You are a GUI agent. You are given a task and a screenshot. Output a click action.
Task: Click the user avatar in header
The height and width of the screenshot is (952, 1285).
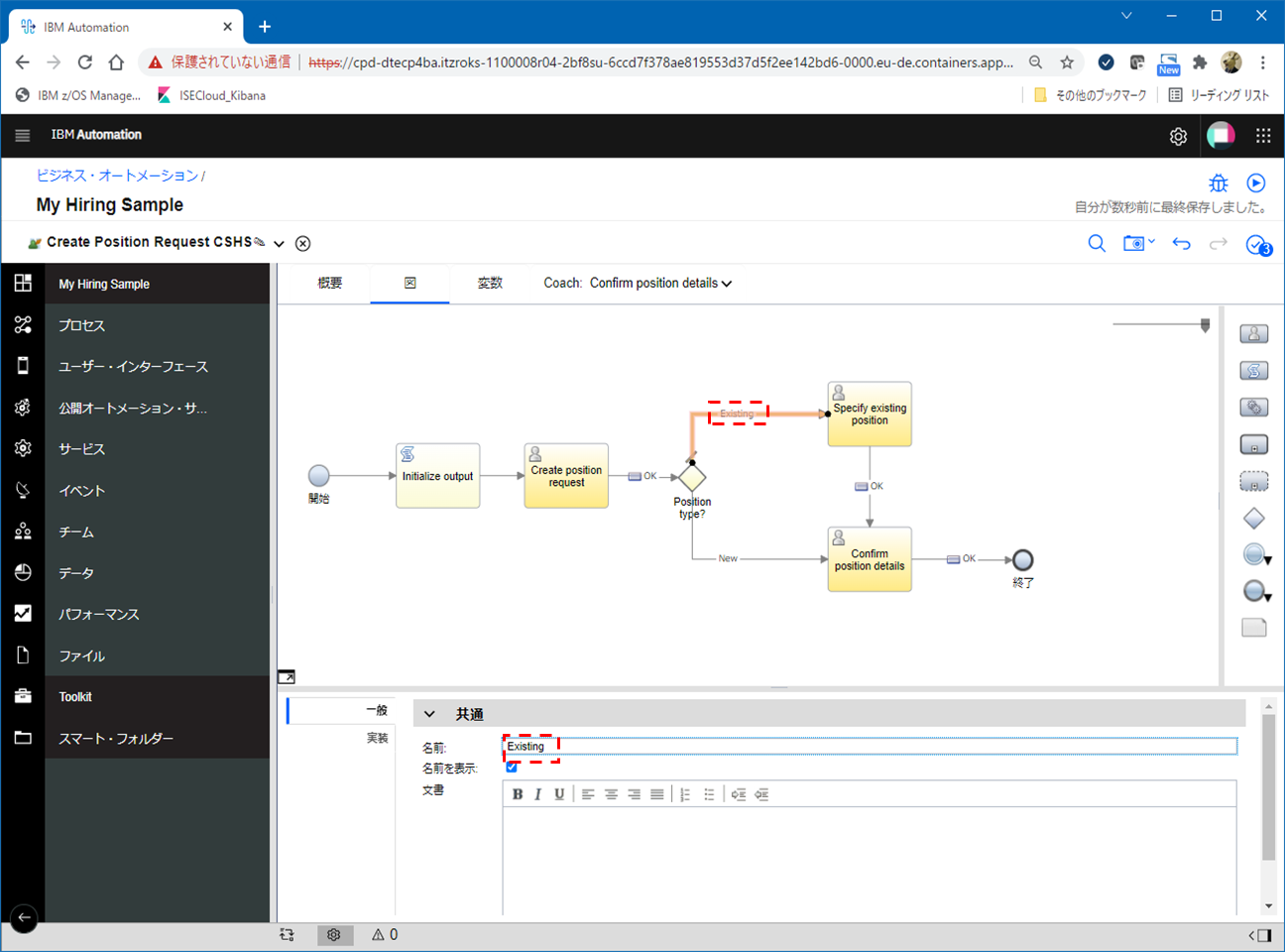(x=1221, y=135)
